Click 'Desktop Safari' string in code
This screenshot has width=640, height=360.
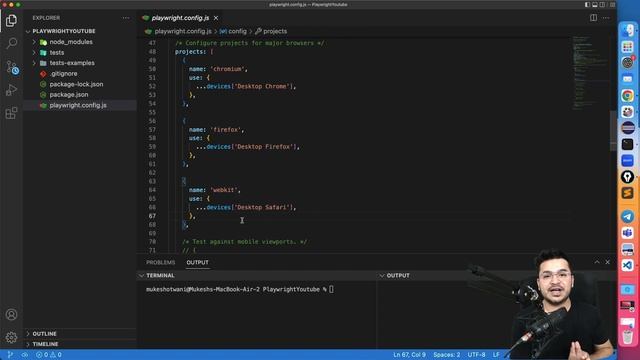click(264, 207)
